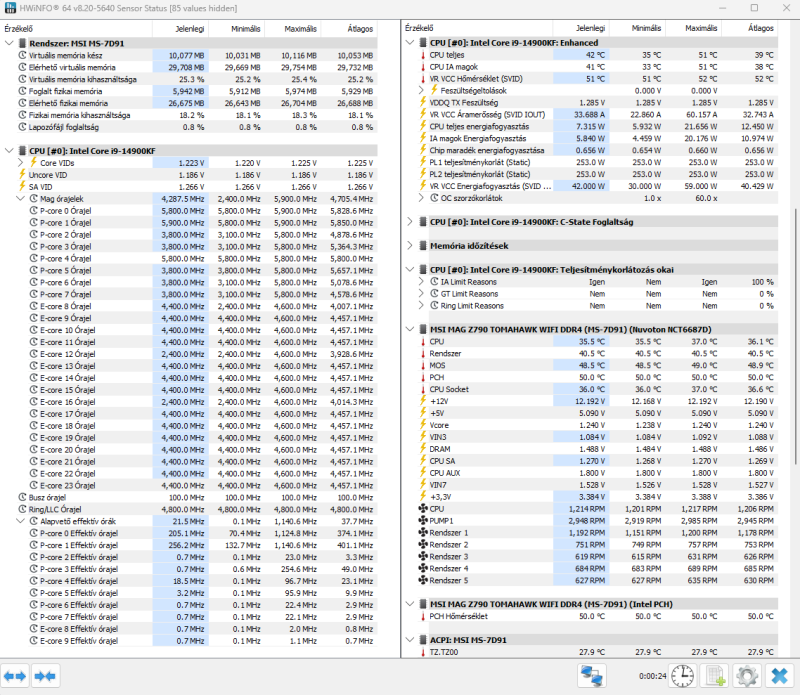Collapse the Nuvoton NCT6687D sensor group
The height and width of the screenshot is (695, 800).
(410, 330)
